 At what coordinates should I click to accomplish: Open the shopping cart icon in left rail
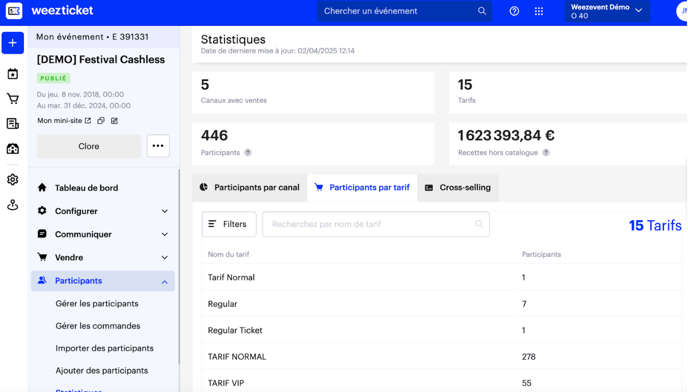click(13, 99)
